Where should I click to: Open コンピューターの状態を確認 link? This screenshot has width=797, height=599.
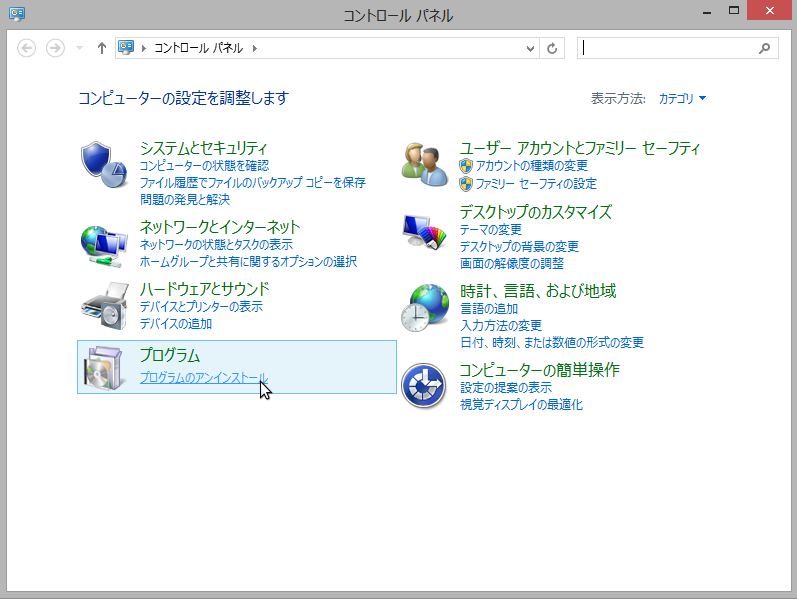(x=204, y=166)
